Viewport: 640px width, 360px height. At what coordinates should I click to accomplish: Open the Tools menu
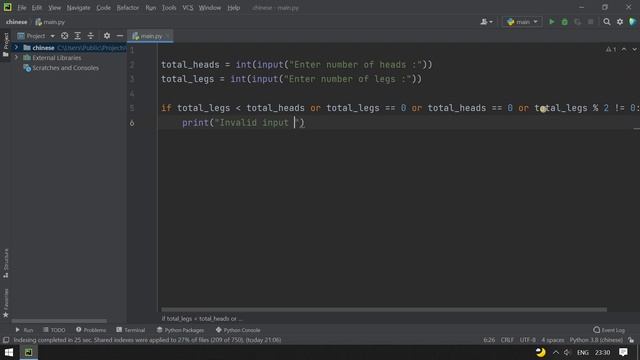coord(169,8)
